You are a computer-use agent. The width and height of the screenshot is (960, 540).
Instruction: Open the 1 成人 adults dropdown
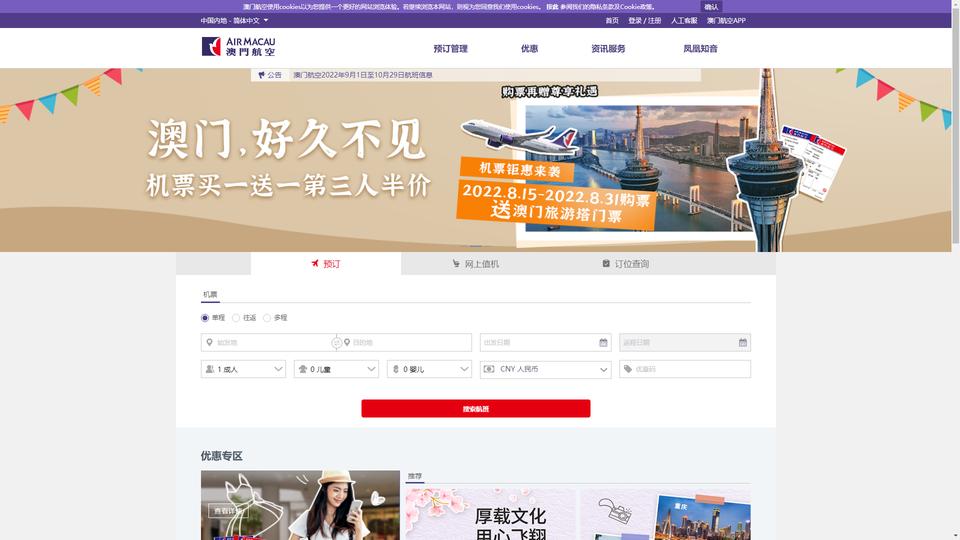click(243, 369)
